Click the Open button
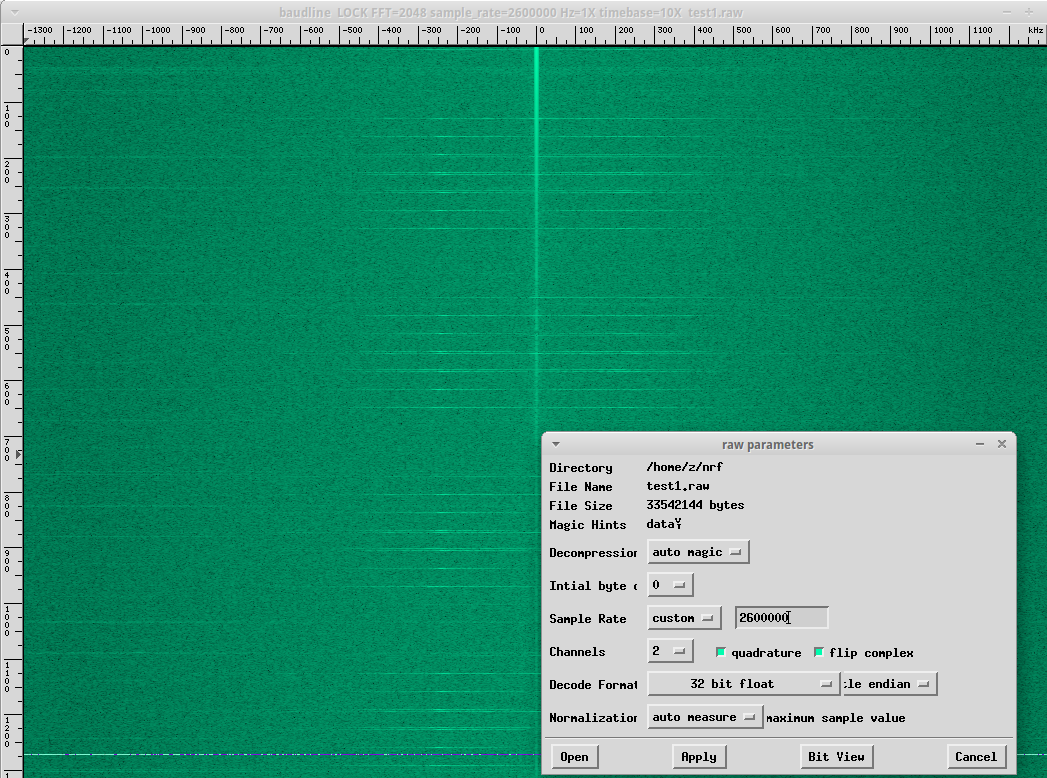Screen dimensions: 1047x778 [574, 757]
